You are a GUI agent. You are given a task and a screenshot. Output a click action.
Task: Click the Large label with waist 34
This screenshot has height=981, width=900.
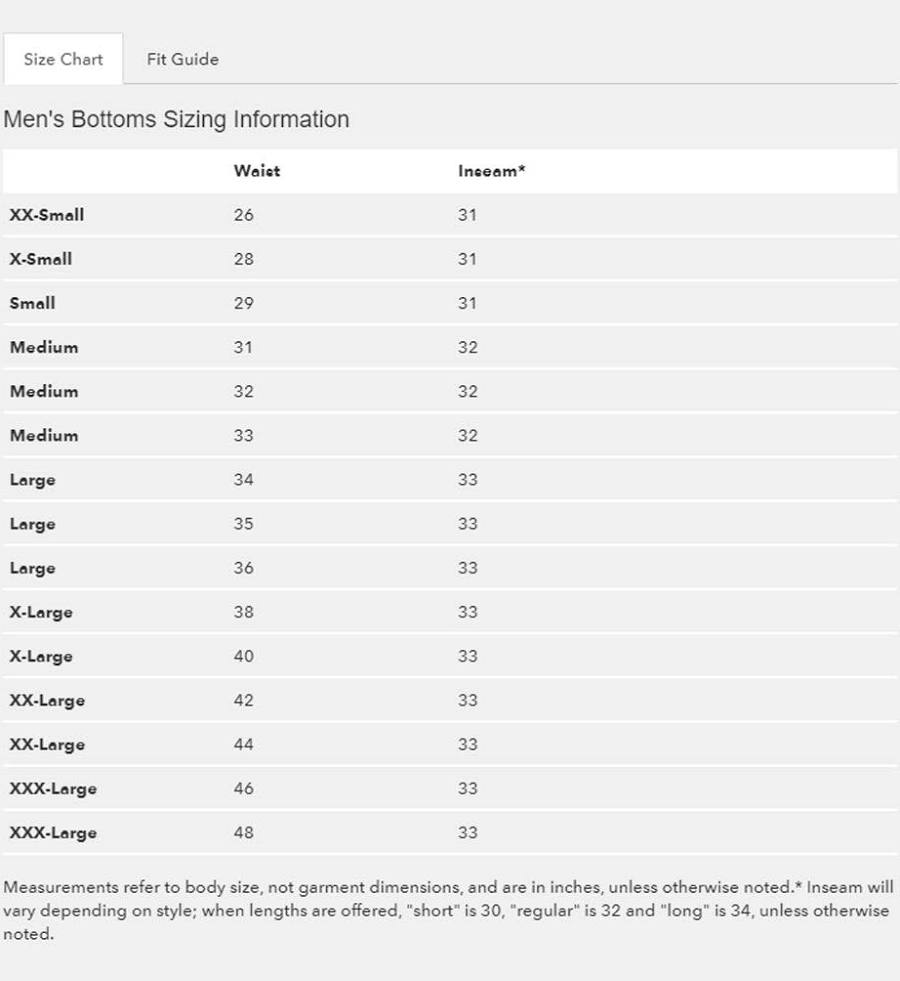(x=32, y=480)
